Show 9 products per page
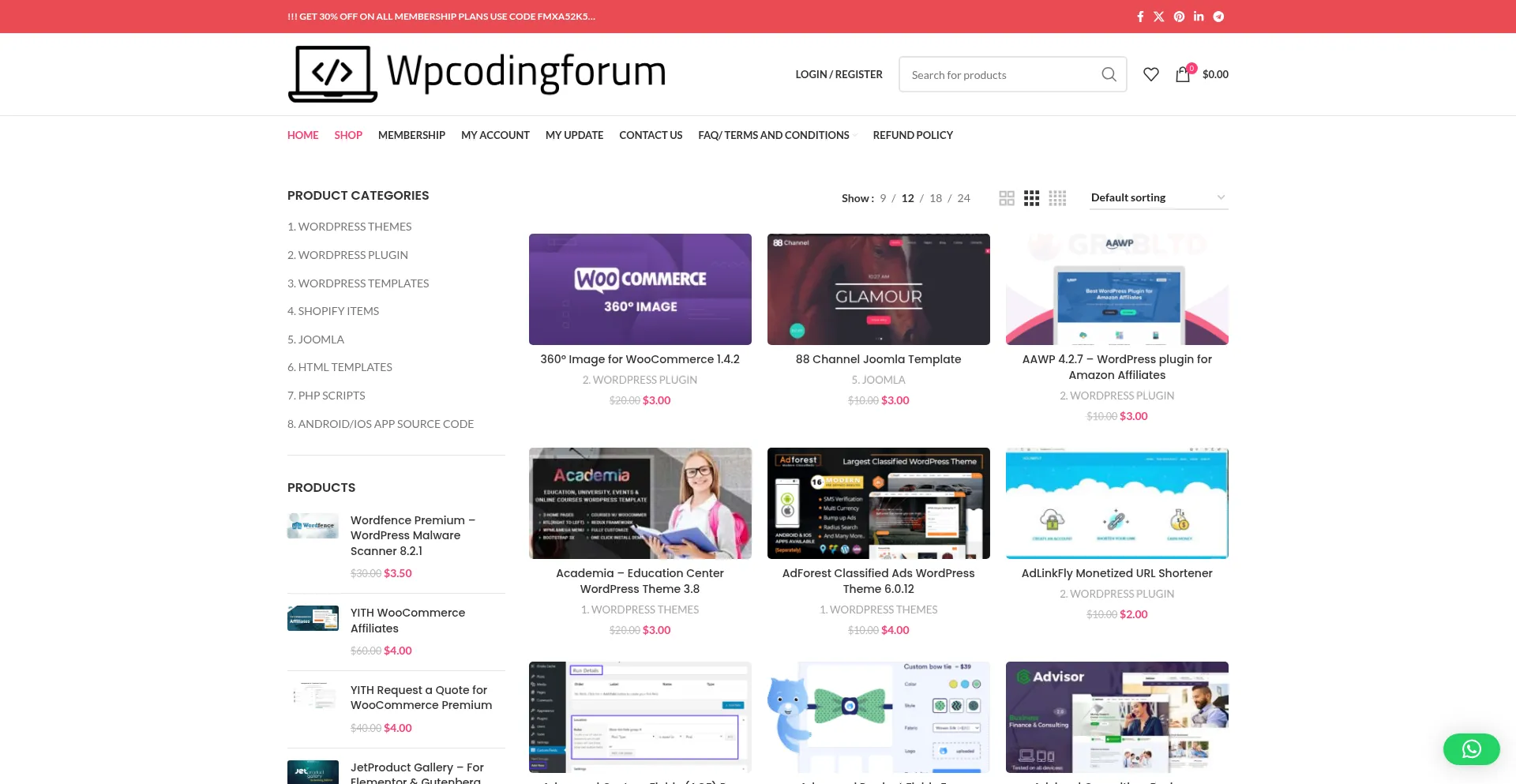Viewport: 1516px width, 784px height. click(883, 198)
